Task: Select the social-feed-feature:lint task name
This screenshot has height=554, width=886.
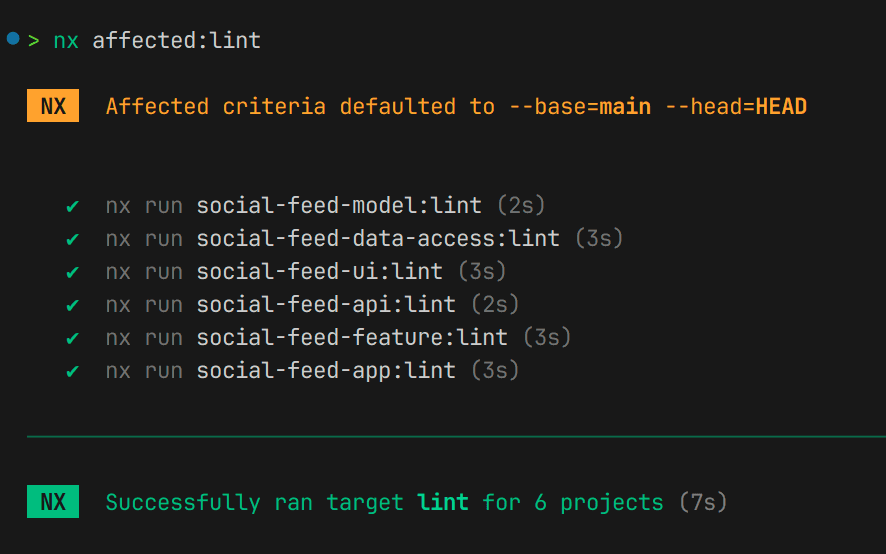Action: pyautogui.click(x=352, y=338)
